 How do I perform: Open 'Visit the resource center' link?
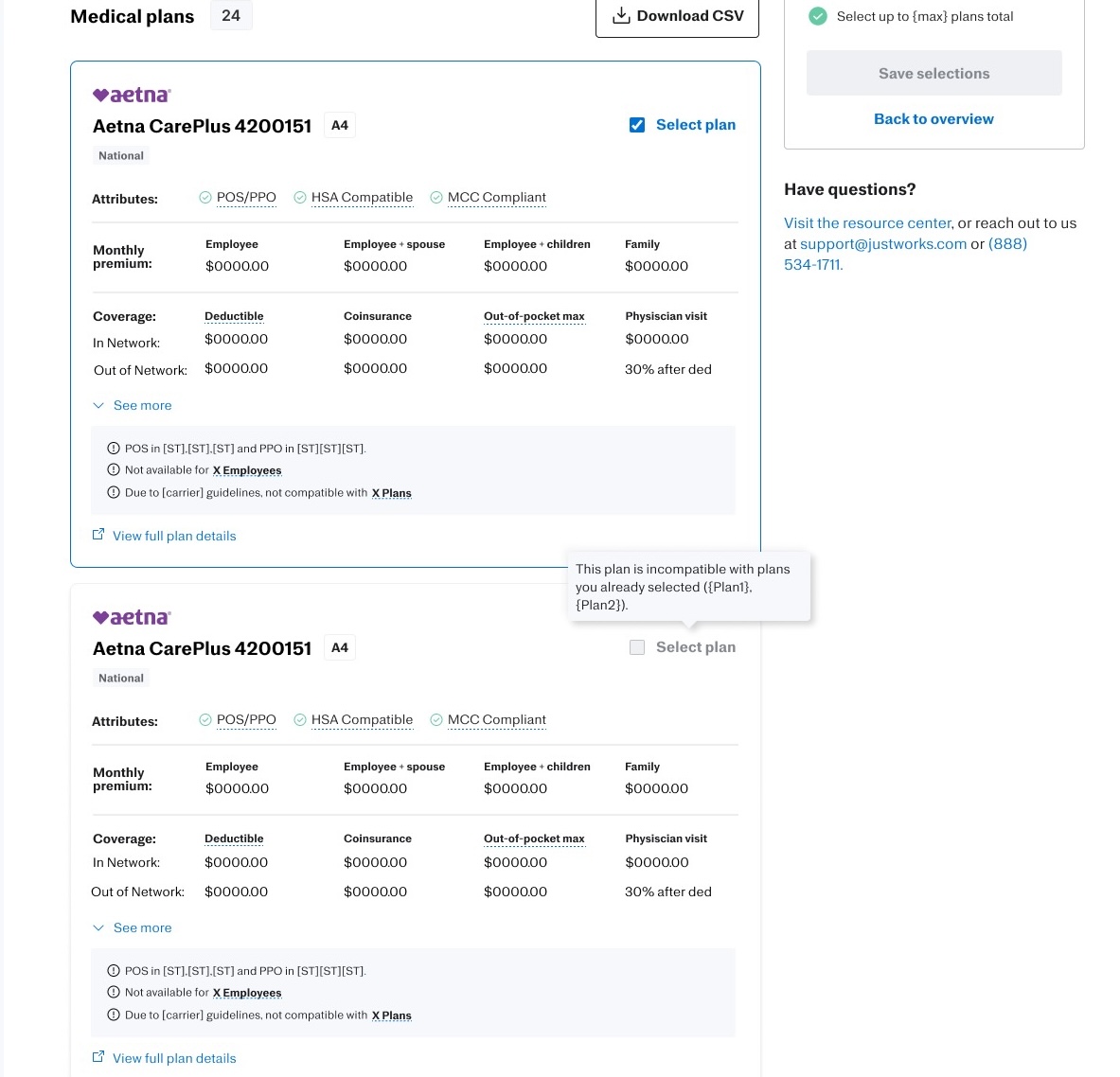click(867, 222)
